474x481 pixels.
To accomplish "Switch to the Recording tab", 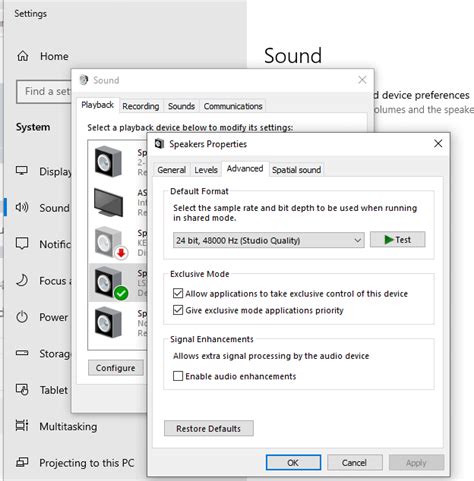I will (x=140, y=106).
